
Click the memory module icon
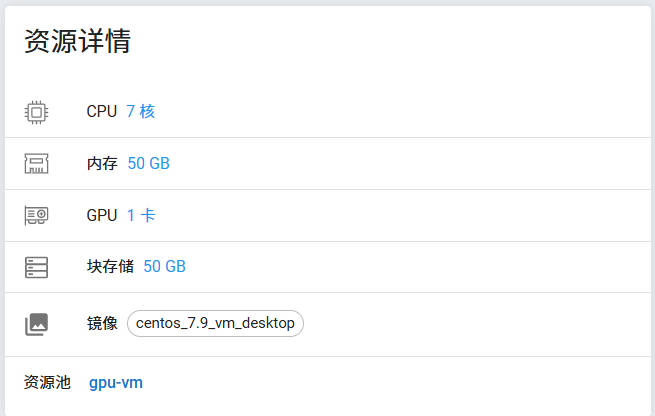tap(36, 164)
